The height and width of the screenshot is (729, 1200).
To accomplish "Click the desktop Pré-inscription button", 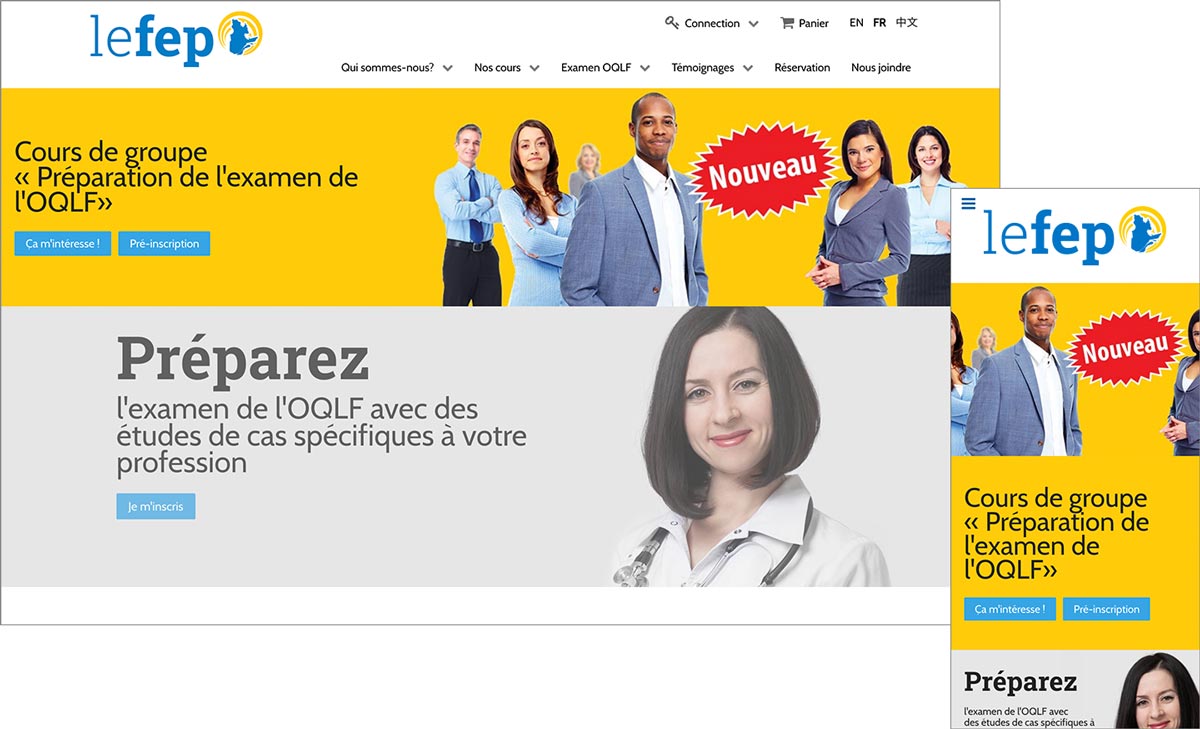I will click(164, 244).
